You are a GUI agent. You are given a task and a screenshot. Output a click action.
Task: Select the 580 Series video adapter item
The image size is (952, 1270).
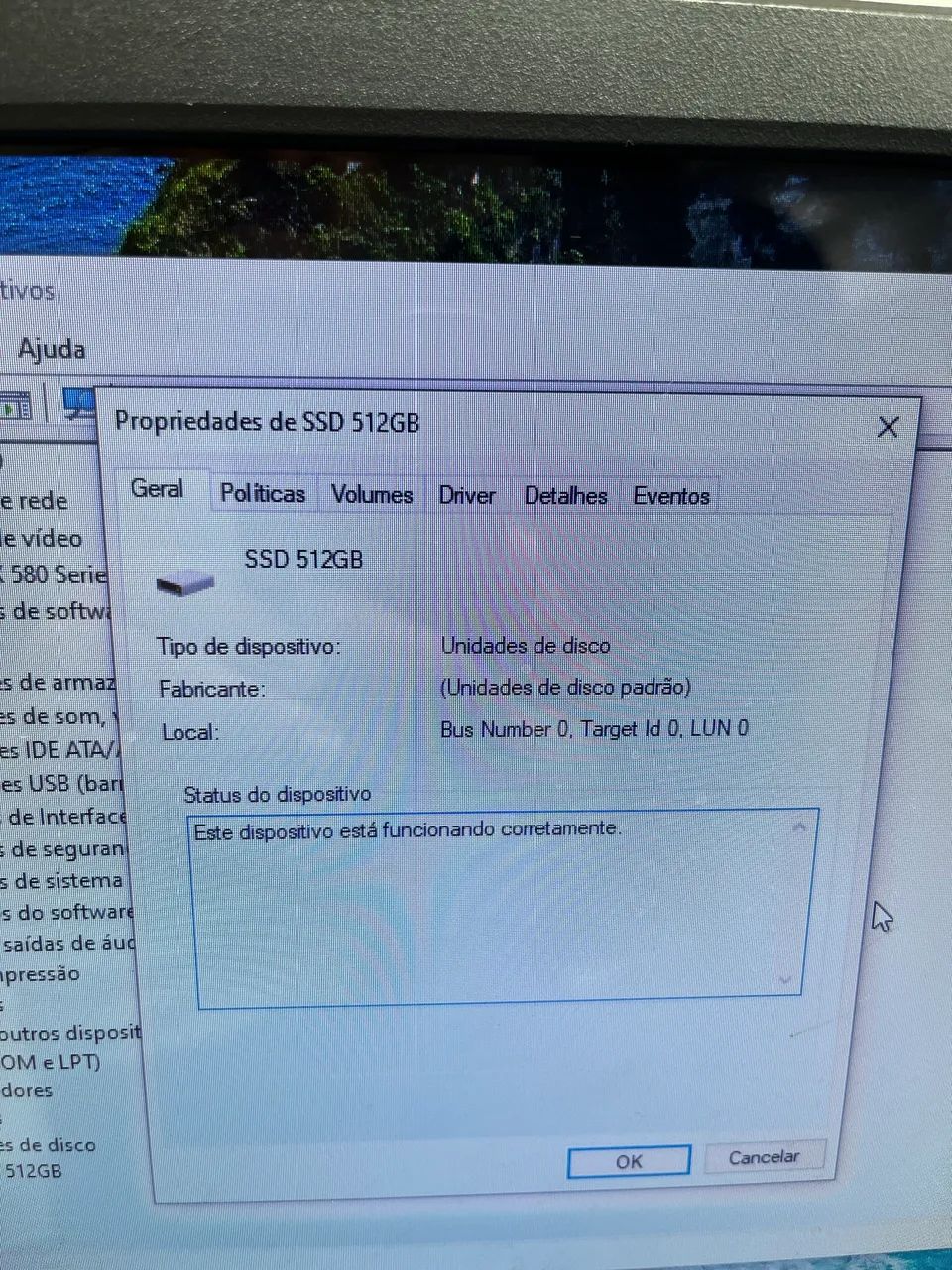pos(54,574)
